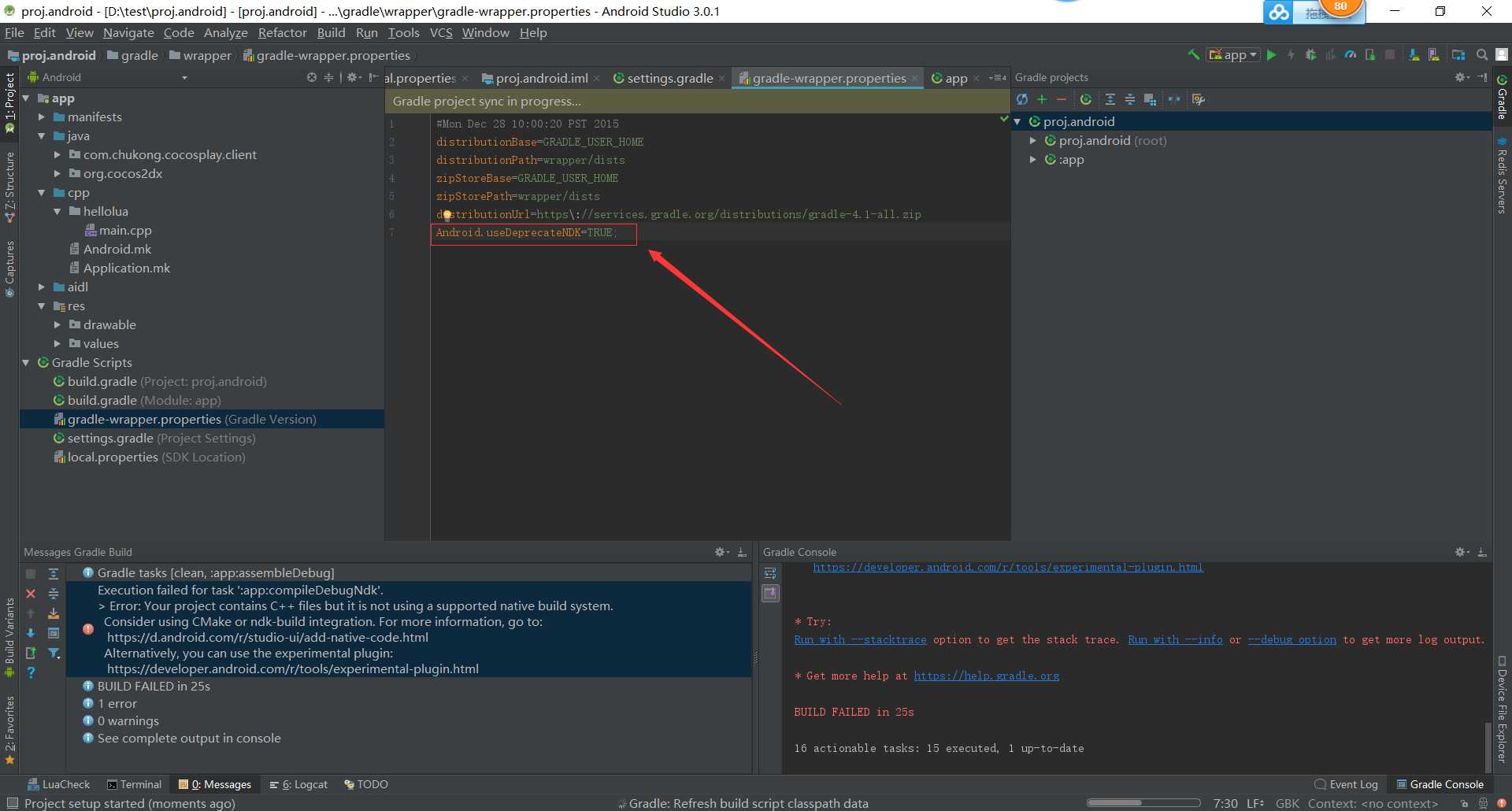Click Execute Gradle Task icon
This screenshot has height=811, width=1512.
pyautogui.click(x=1086, y=99)
